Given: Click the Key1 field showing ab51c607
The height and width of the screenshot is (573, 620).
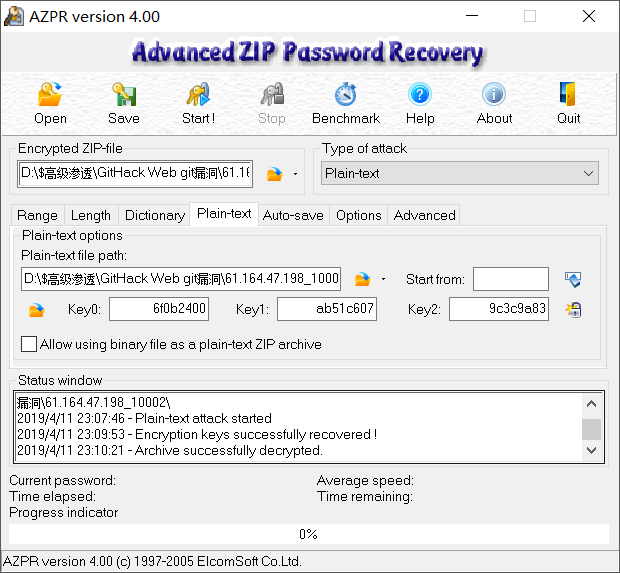Looking at the screenshot, I should (327, 309).
